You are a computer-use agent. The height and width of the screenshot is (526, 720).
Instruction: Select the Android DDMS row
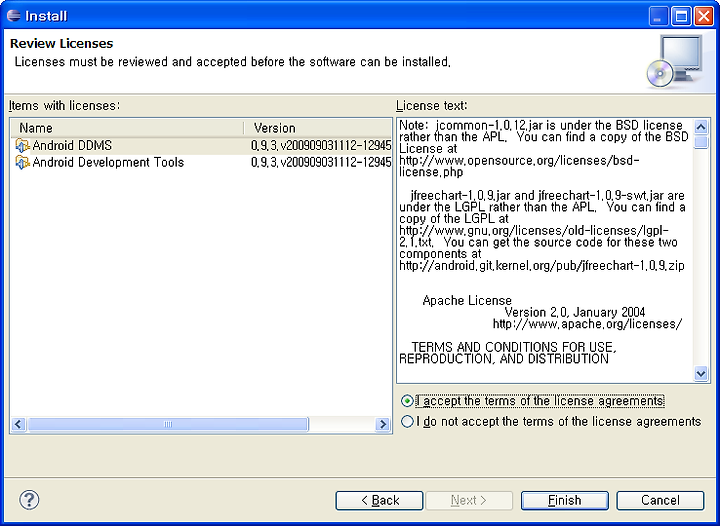point(201,145)
